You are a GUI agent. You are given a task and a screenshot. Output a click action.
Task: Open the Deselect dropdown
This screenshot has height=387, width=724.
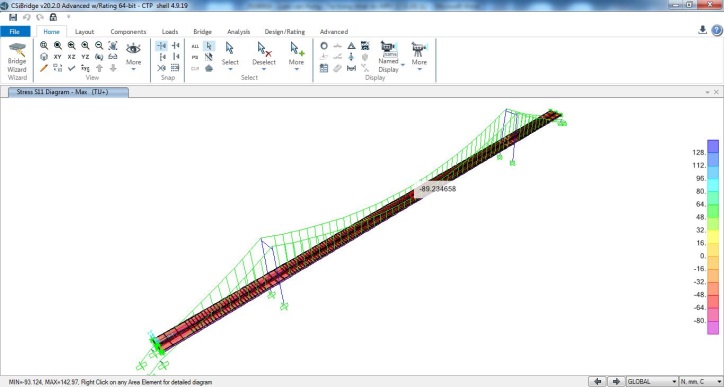(264, 57)
